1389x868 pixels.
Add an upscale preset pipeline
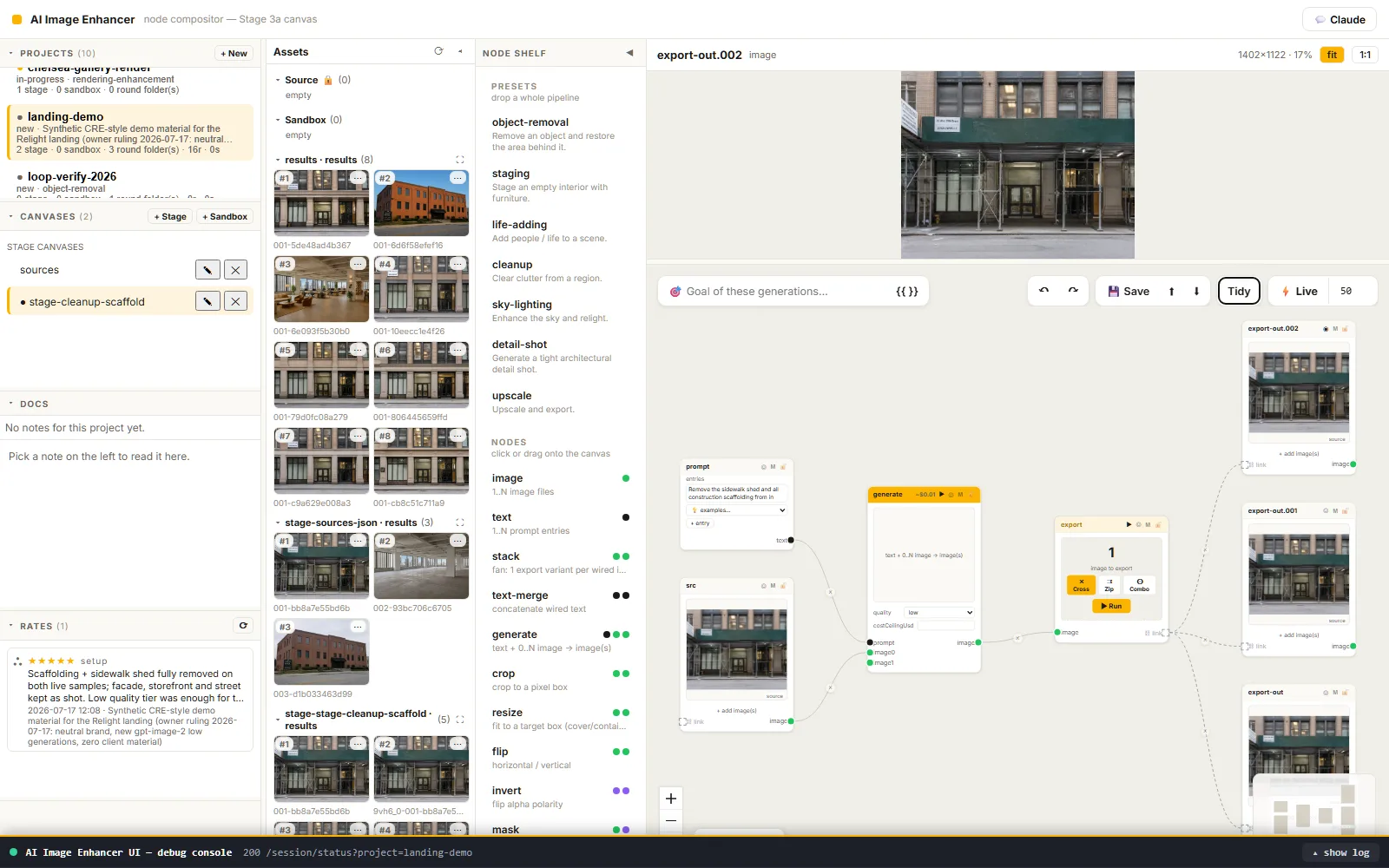click(560, 402)
